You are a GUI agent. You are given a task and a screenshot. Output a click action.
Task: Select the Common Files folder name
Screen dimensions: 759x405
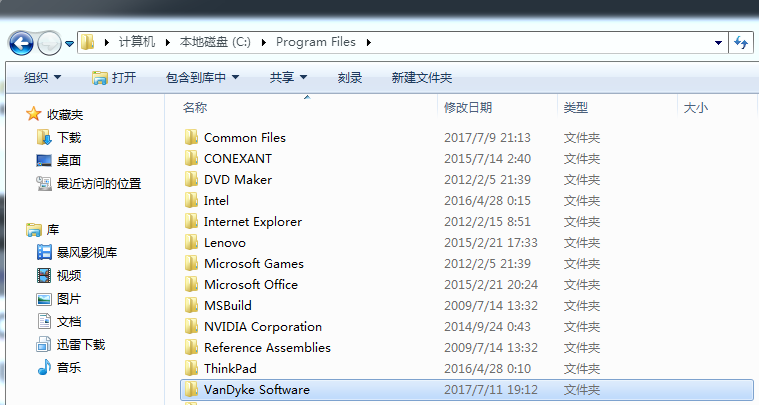tap(245, 137)
